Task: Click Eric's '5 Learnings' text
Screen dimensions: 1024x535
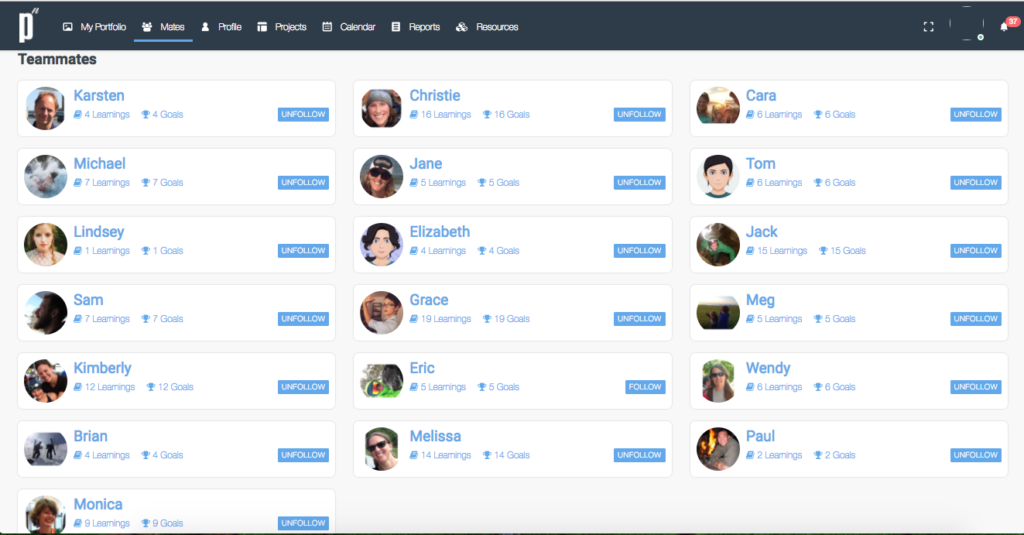Action: (x=443, y=387)
